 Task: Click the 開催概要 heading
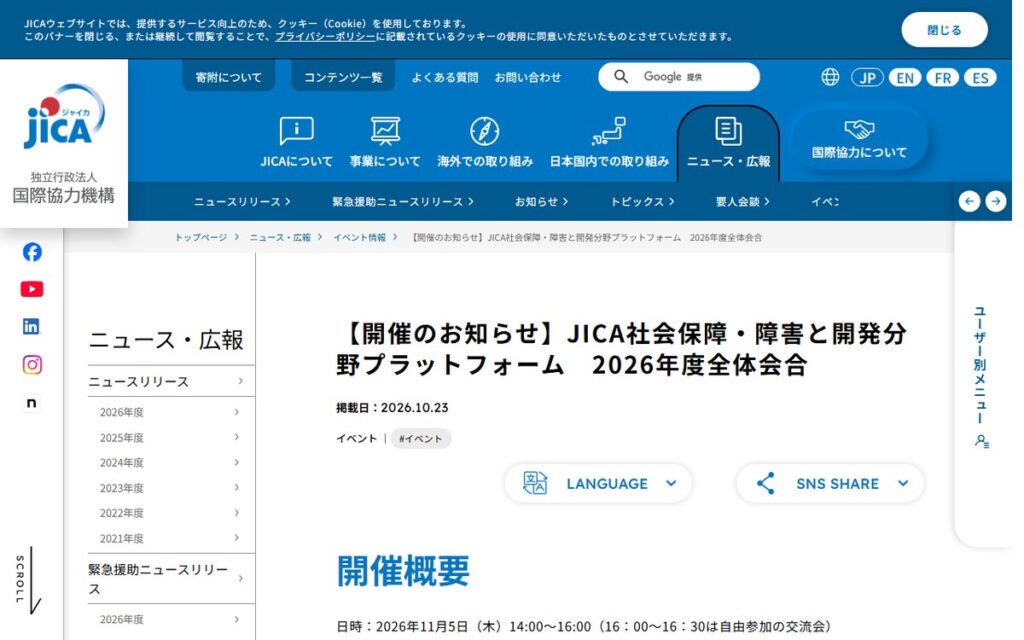[403, 571]
